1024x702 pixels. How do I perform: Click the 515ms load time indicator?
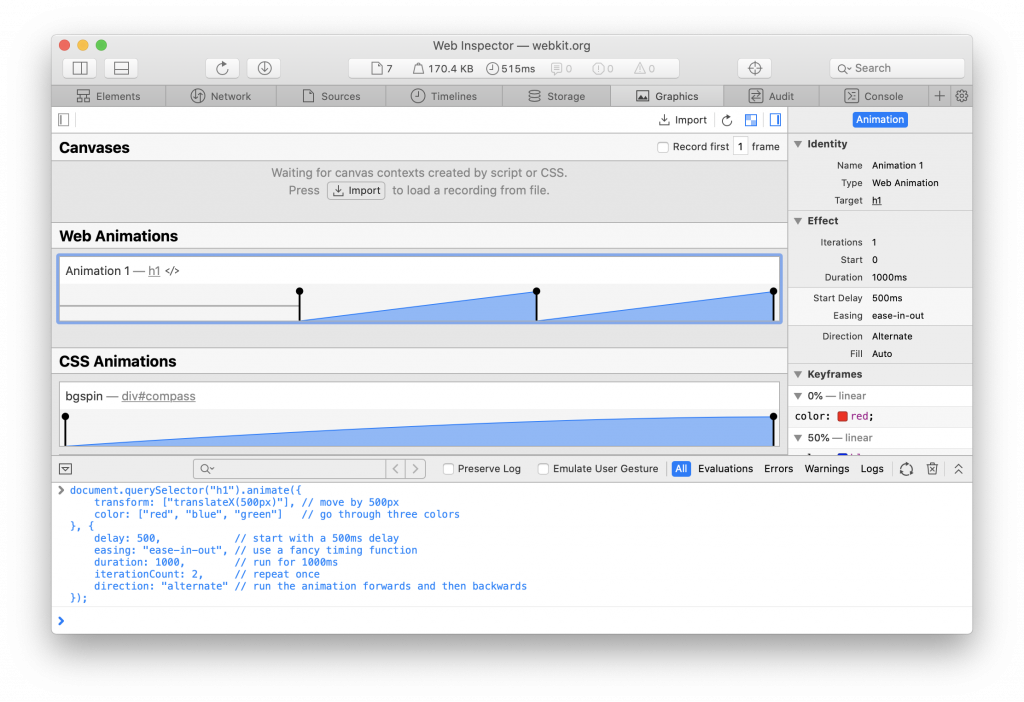click(511, 69)
